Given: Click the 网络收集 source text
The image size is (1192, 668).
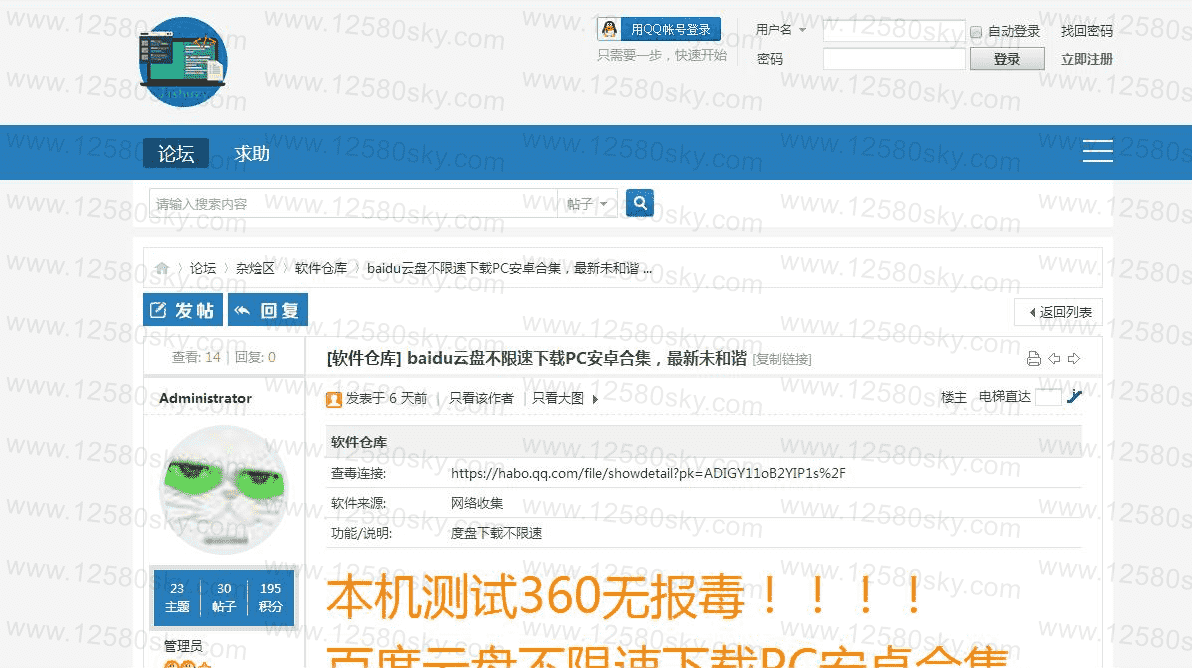Looking at the screenshot, I should (477, 503).
